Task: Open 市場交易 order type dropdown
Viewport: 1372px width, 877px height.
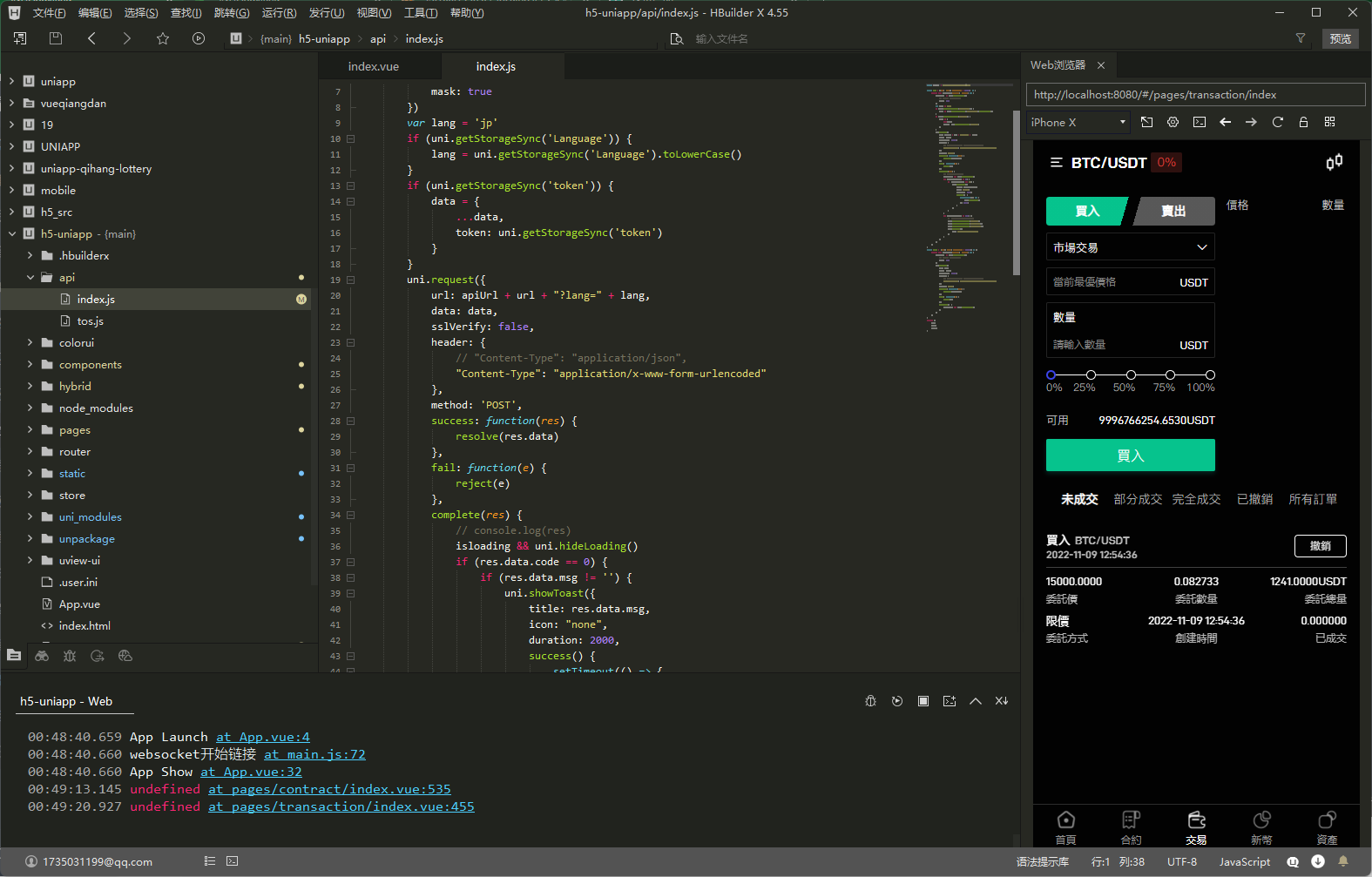Action: [1130, 247]
